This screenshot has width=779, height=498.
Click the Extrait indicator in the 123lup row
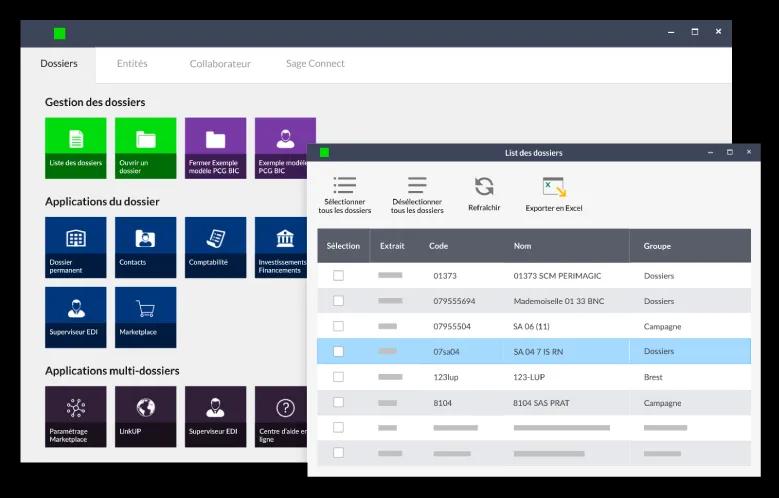[x=390, y=377]
